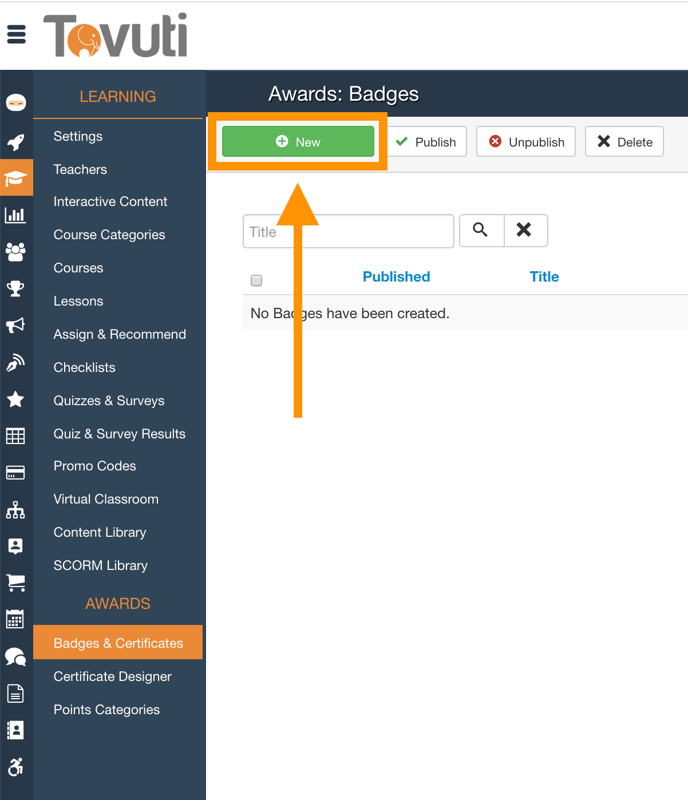
Task: Open the accessibility wheelchair icon
Action: pos(16,767)
